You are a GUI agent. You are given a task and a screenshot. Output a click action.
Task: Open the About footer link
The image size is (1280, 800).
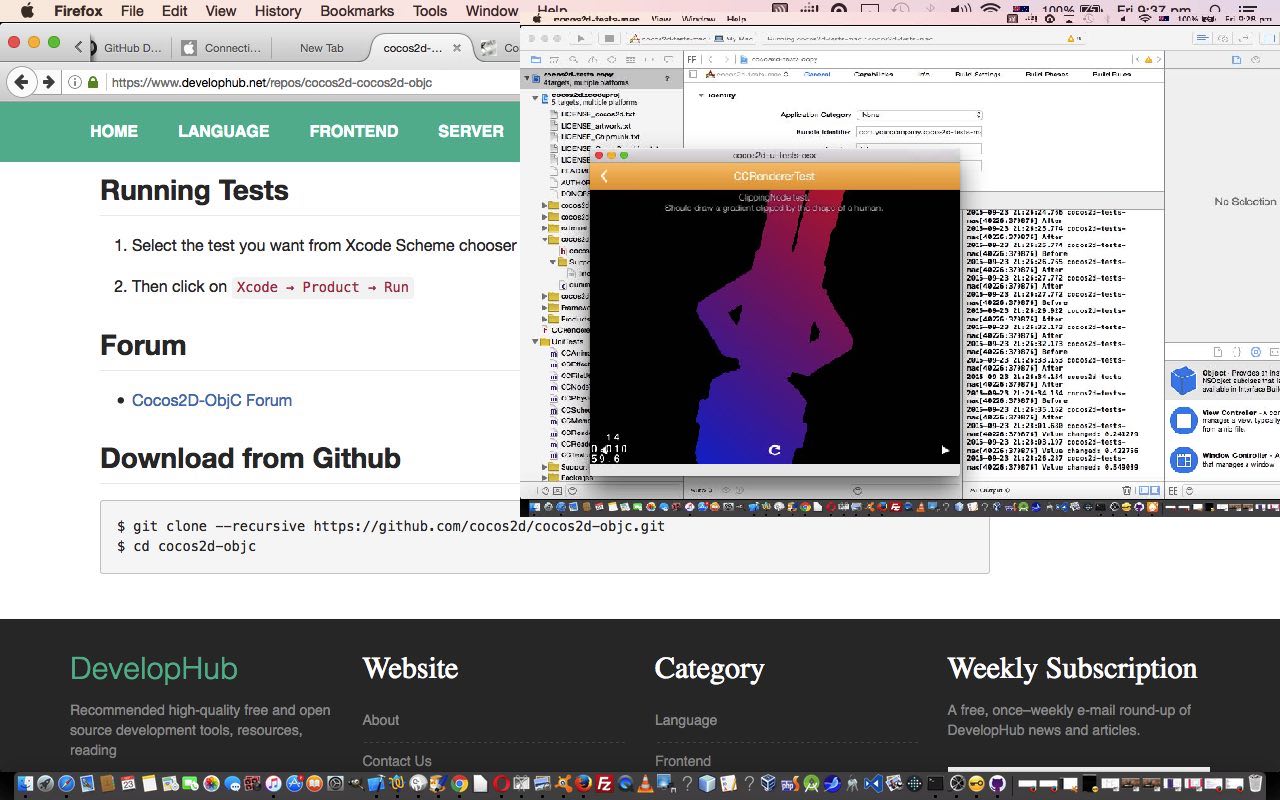(x=380, y=720)
